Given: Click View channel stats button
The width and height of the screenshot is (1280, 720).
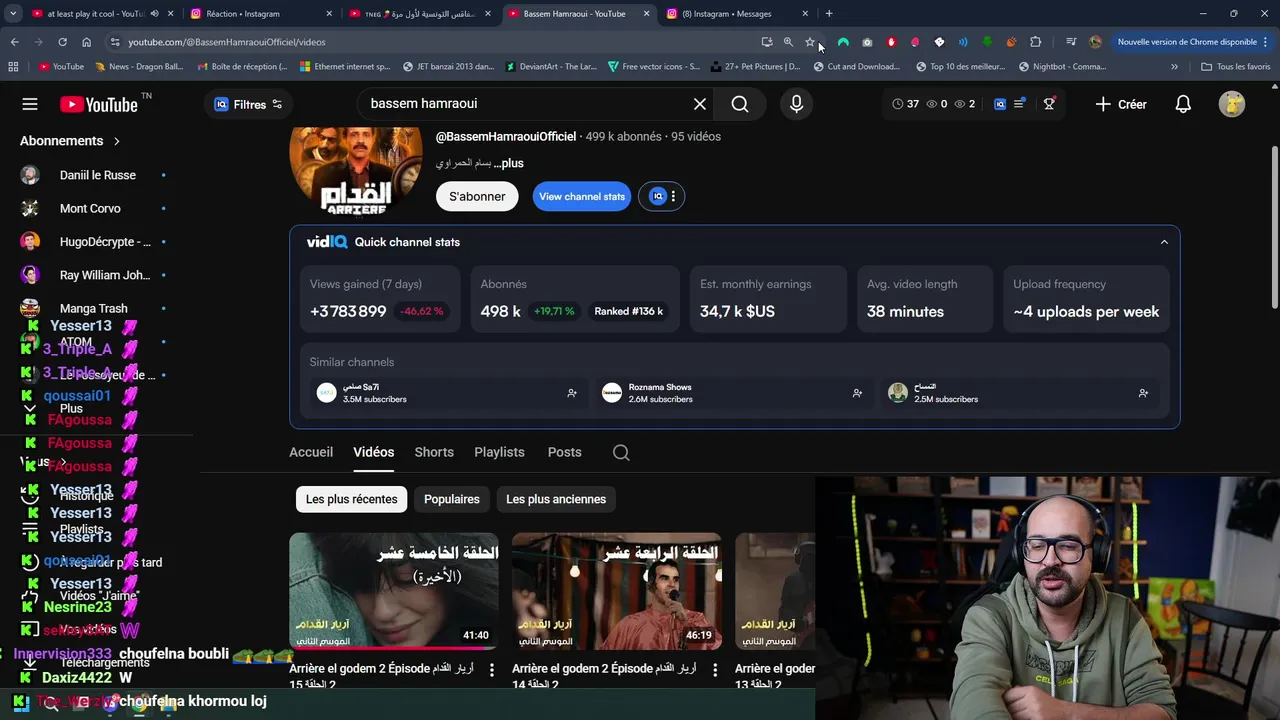Looking at the screenshot, I should point(582,196).
